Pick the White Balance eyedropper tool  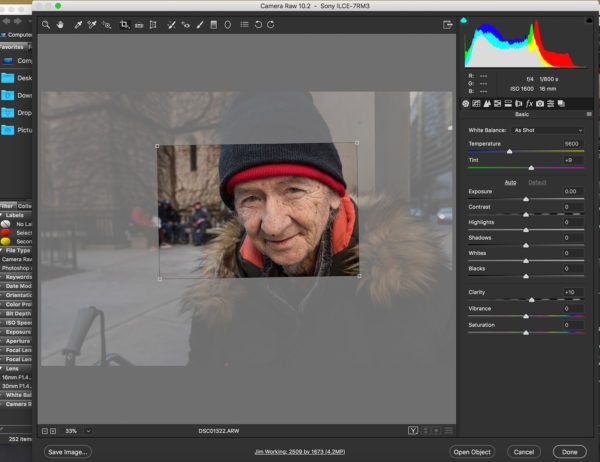coord(77,24)
